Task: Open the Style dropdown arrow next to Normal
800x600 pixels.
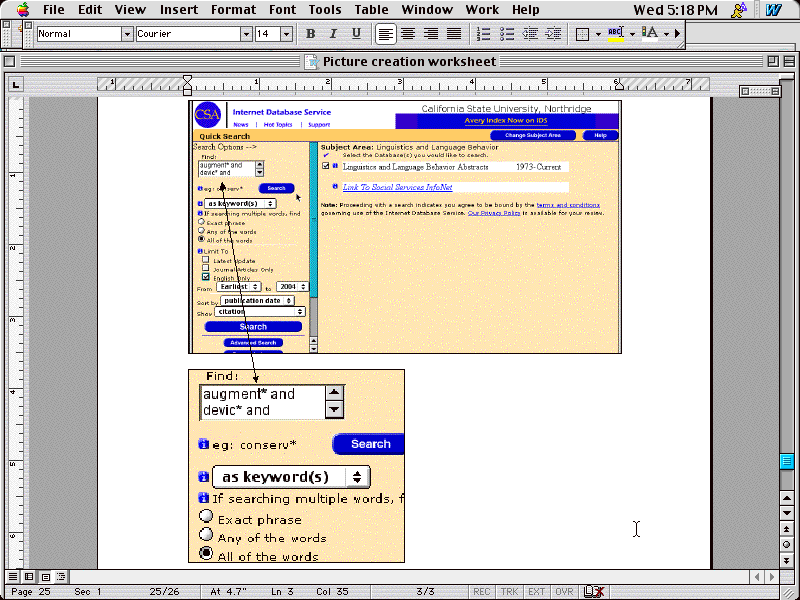Action: tap(127, 34)
